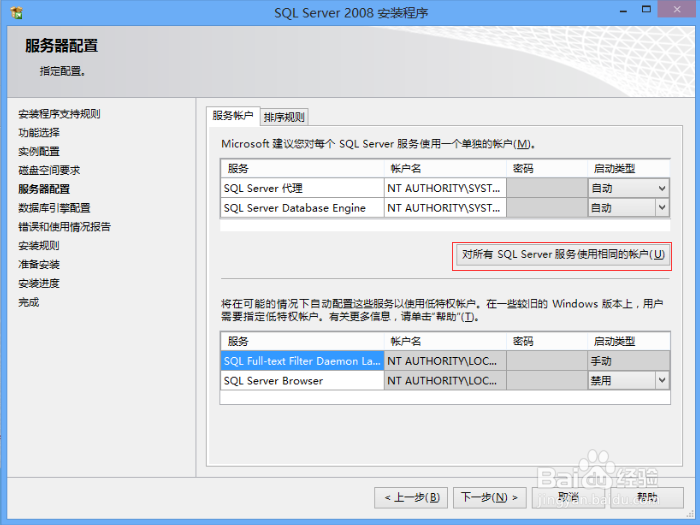Maximize the SQL Server 2008 setup window
Viewport: 700px width, 525px height.
[x=646, y=9]
